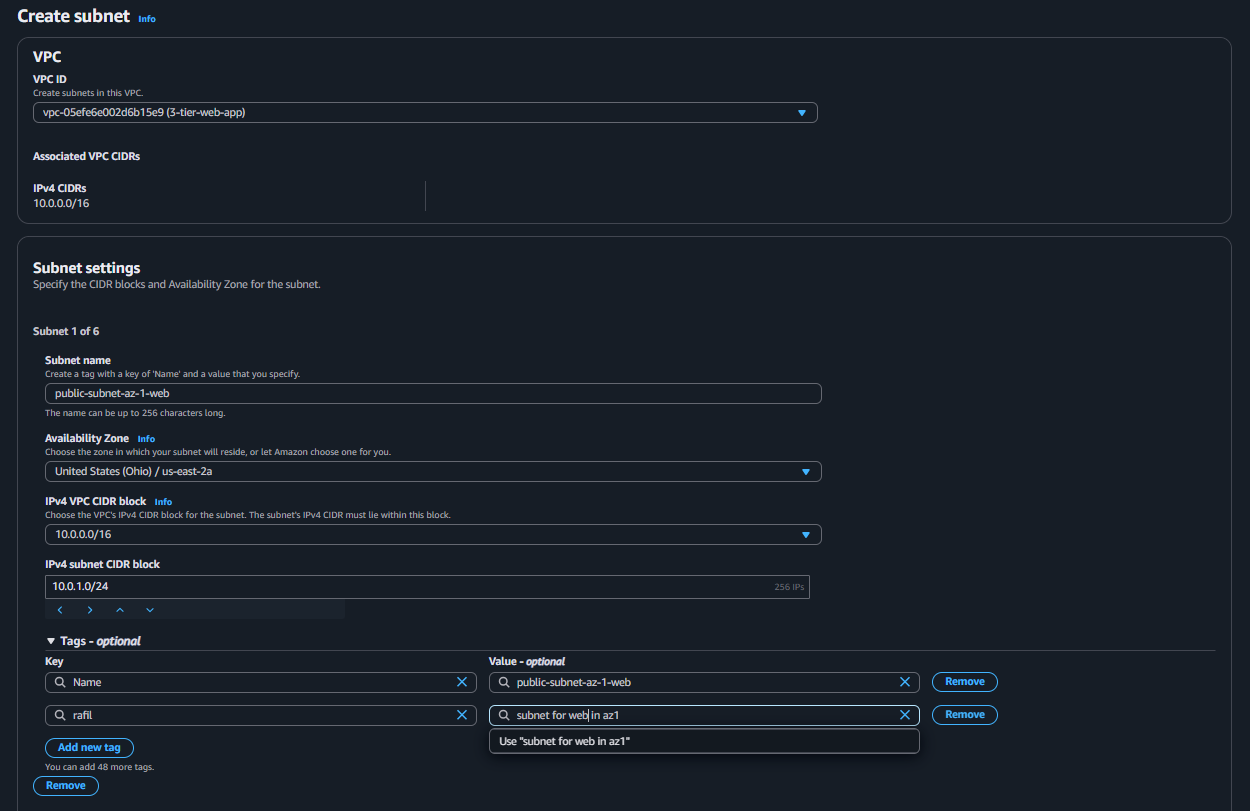Click the rafil tag key field
Viewport: 1250px width, 811px height.
pyautogui.click(x=261, y=715)
